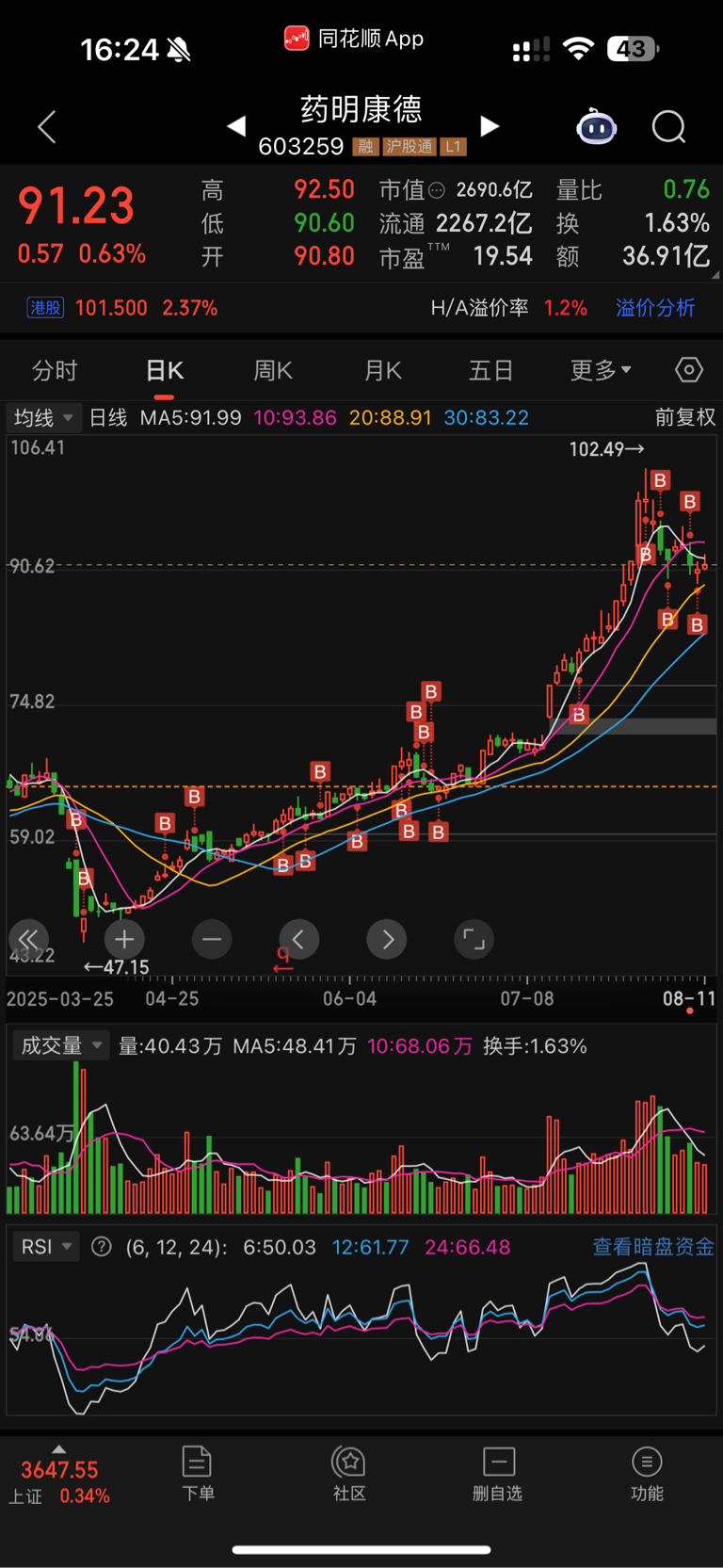The image size is (723, 1568).
Task: Open the search magnifier icon
Action: point(669,126)
